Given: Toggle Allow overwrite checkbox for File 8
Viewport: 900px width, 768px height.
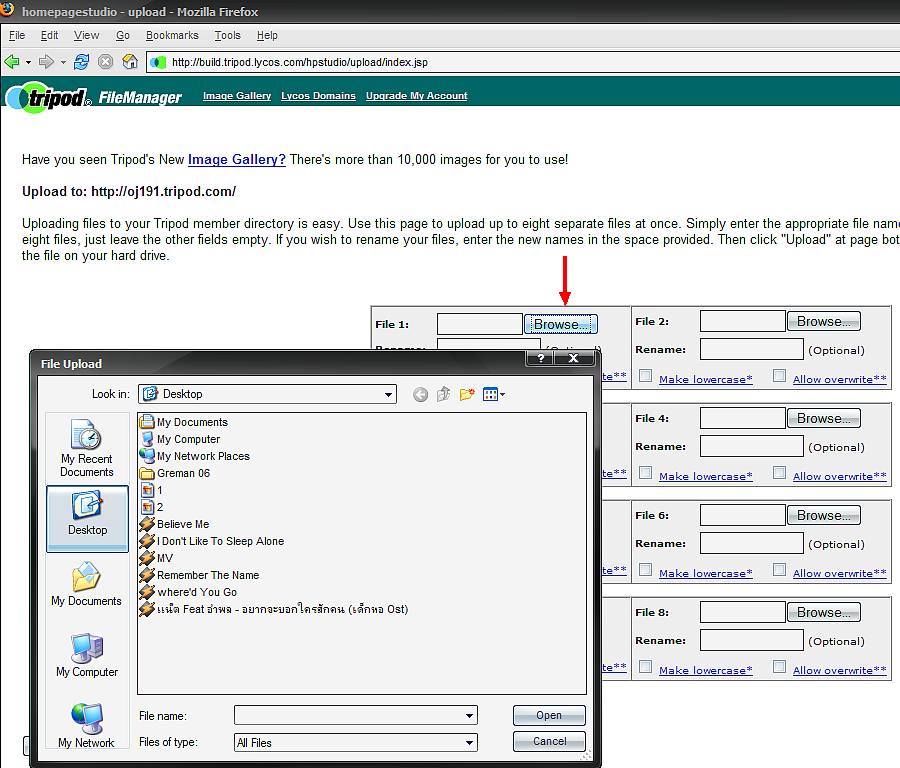Looking at the screenshot, I should [779, 667].
